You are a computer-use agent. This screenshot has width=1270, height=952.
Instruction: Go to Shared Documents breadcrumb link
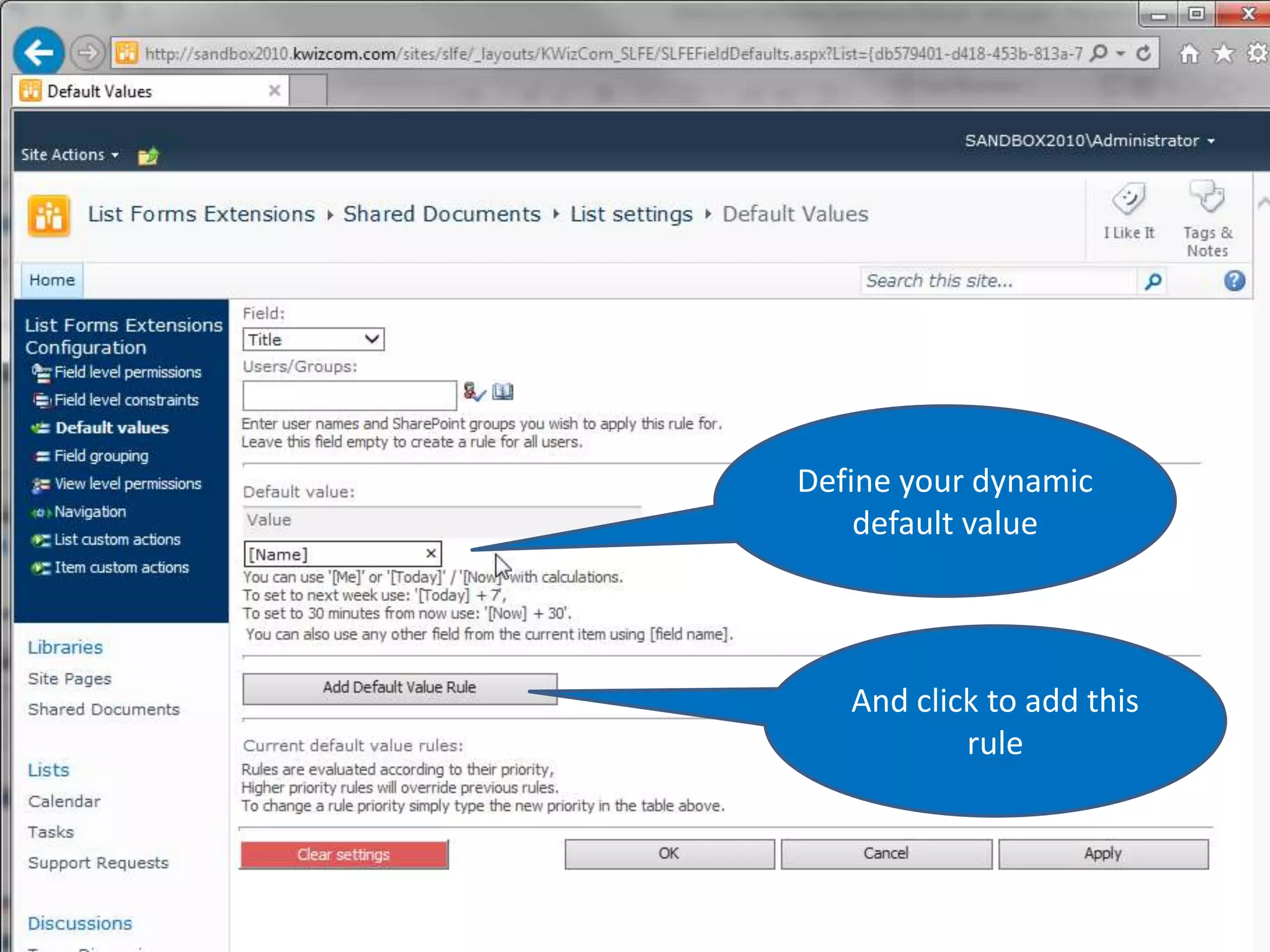442,214
